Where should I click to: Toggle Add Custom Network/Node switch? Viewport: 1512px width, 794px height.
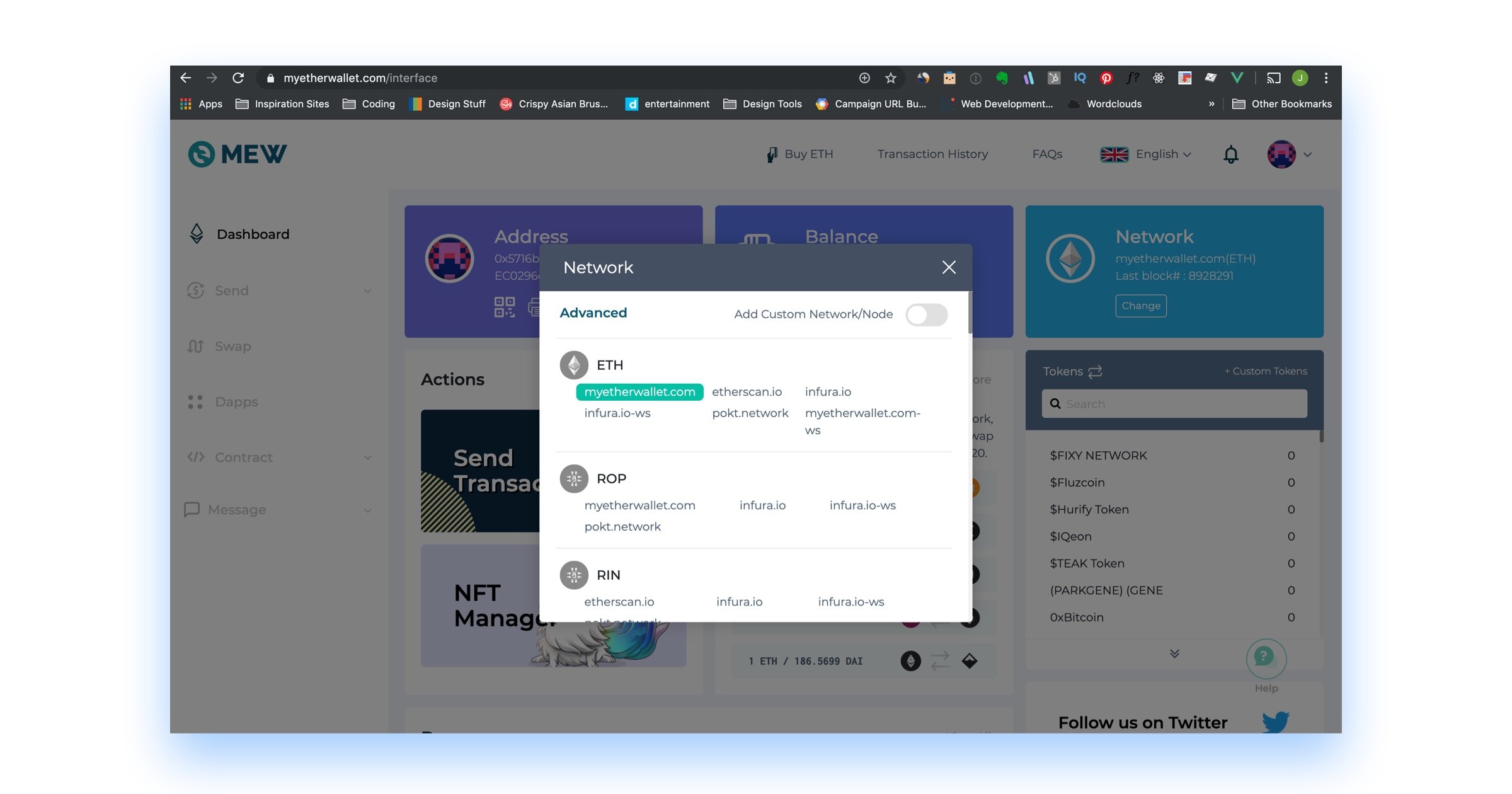[x=926, y=314]
